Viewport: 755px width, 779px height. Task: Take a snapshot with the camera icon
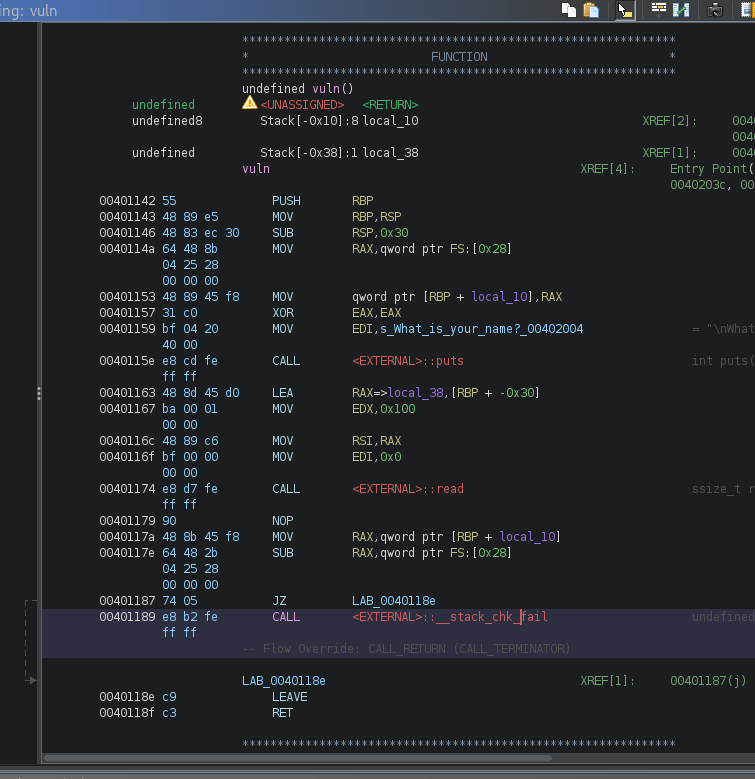pos(716,10)
